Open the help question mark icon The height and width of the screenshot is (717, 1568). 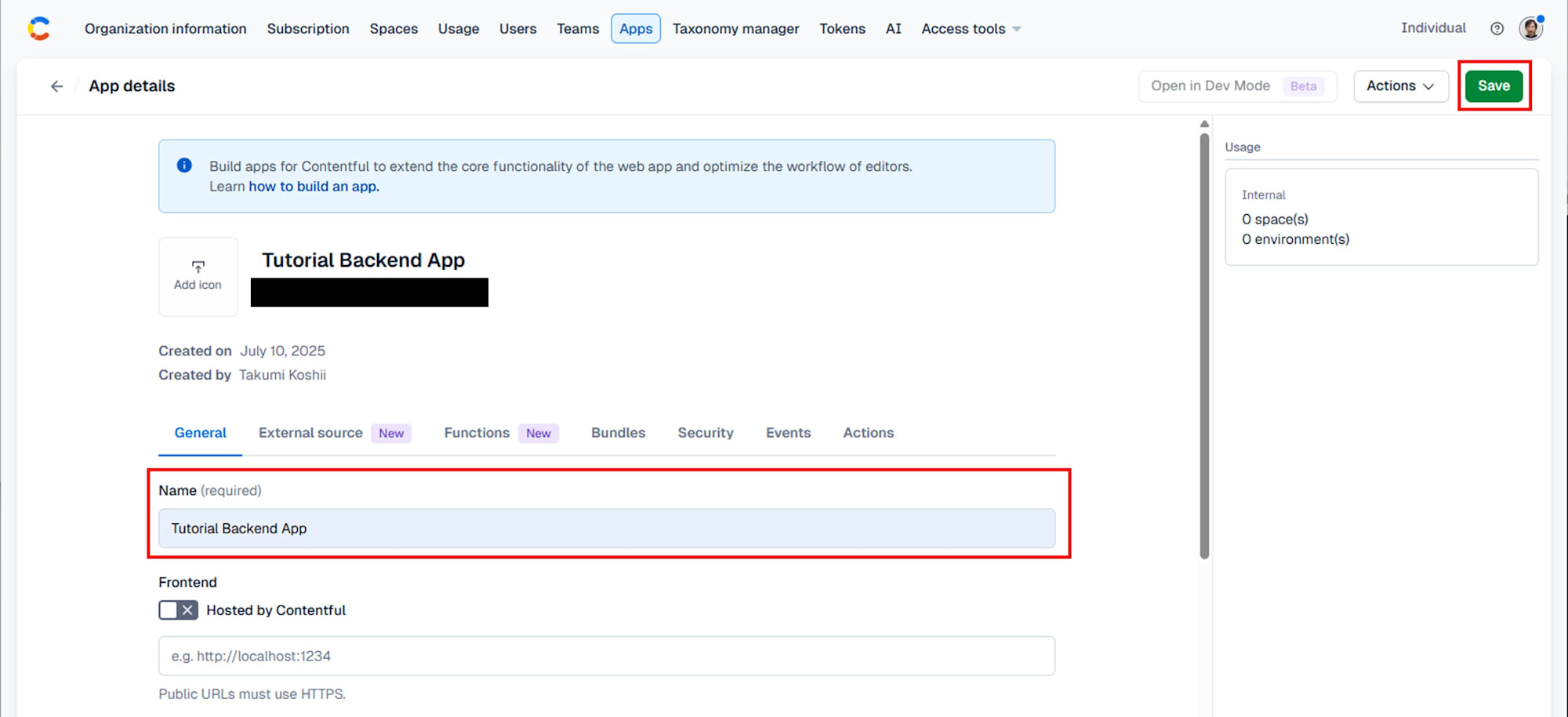tap(1497, 28)
